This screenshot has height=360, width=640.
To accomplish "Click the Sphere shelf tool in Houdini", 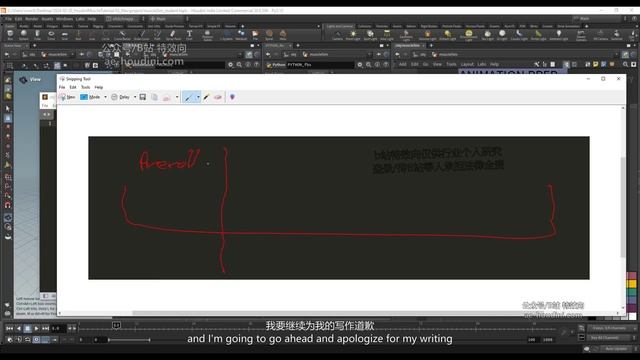I will pyautogui.click(x=24, y=35).
